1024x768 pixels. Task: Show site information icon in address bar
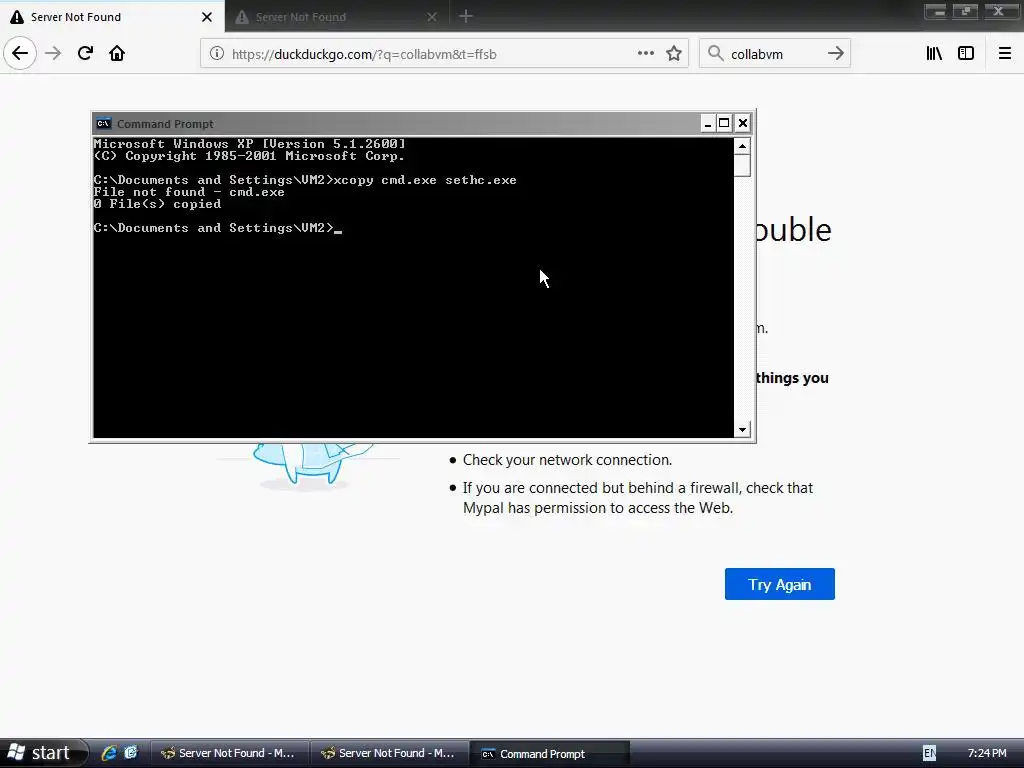[216, 54]
